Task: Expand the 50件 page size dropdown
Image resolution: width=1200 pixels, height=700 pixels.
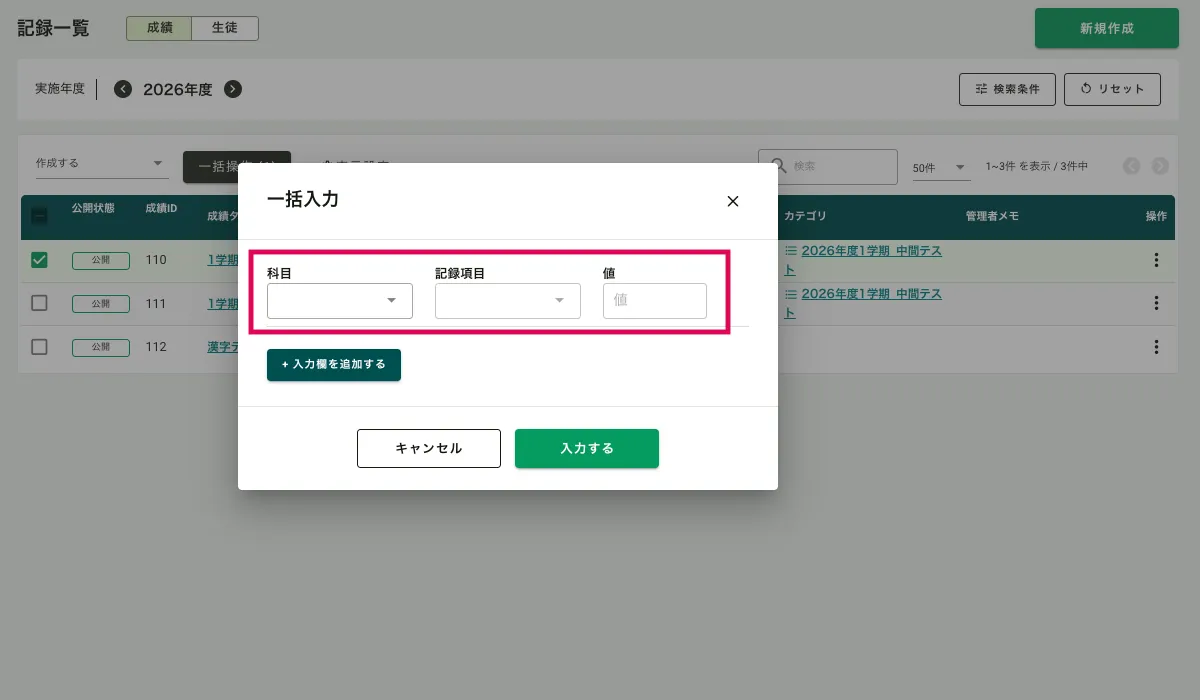Action: pyautogui.click(x=940, y=167)
